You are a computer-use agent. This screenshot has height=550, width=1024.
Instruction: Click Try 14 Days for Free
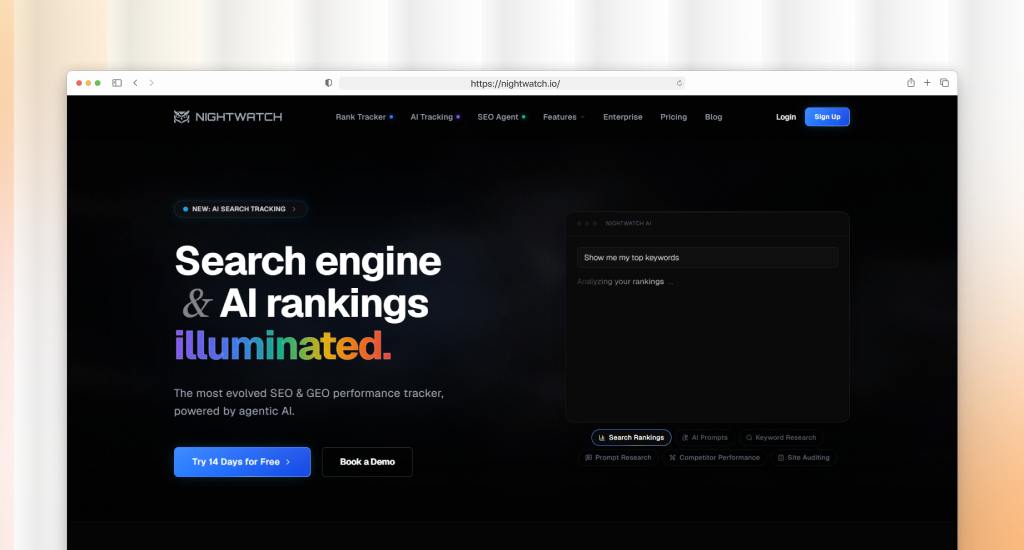click(242, 462)
